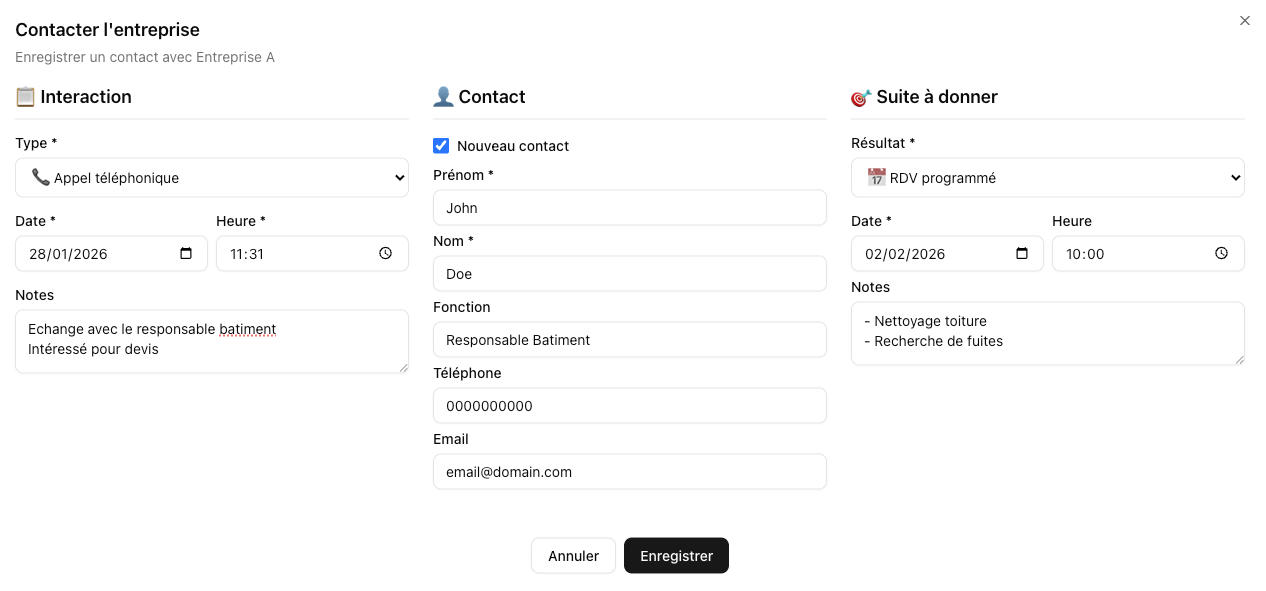
Task: Click resize grip of follow-up Notes textarea
Action: [1240, 360]
